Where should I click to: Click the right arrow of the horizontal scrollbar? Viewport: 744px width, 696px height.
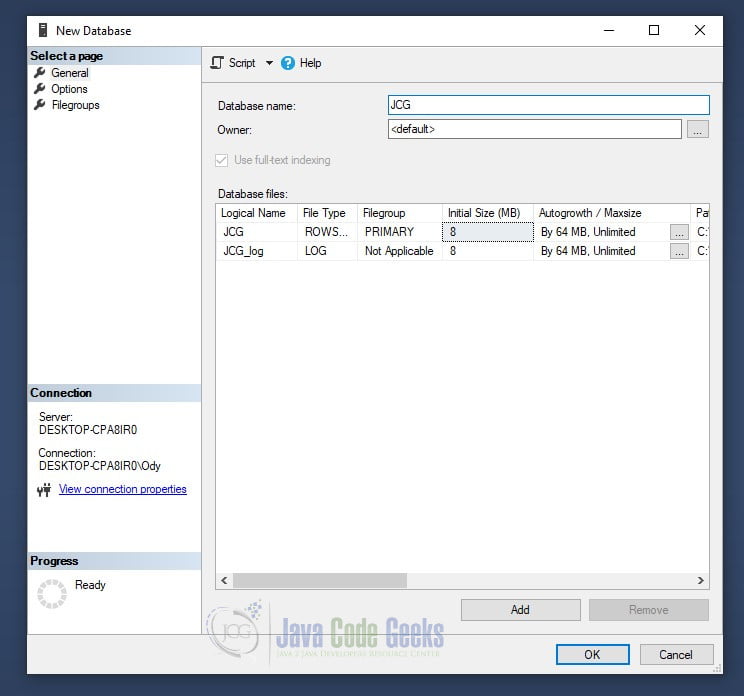700,580
